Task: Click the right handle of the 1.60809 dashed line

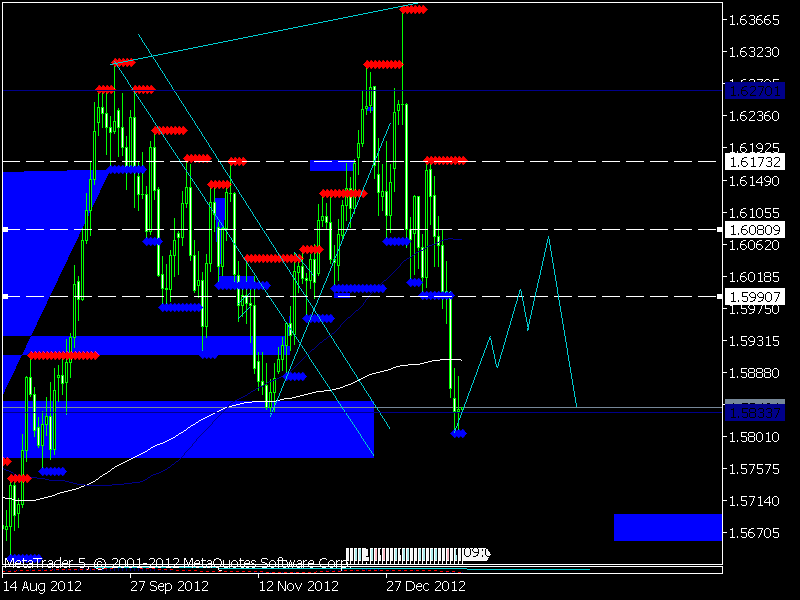Action: (719, 230)
